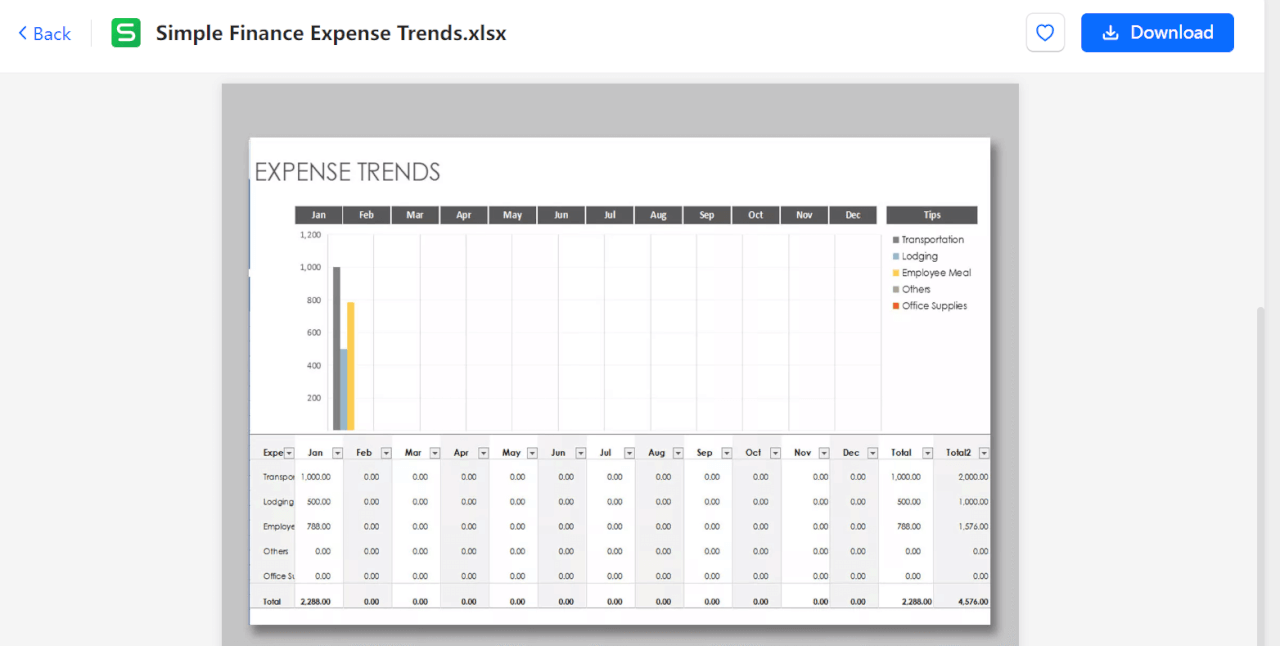Open the Feb column filter dropdown

pyautogui.click(x=386, y=453)
